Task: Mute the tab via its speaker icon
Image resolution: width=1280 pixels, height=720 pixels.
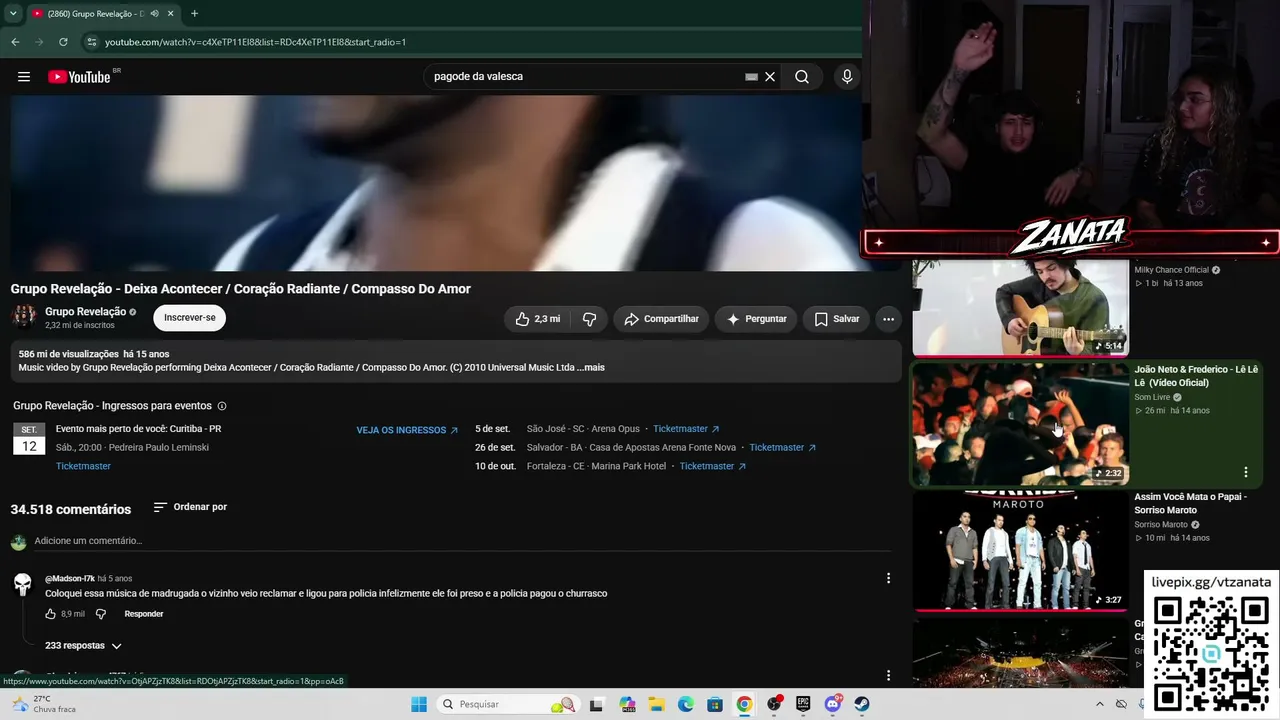Action: point(154,14)
